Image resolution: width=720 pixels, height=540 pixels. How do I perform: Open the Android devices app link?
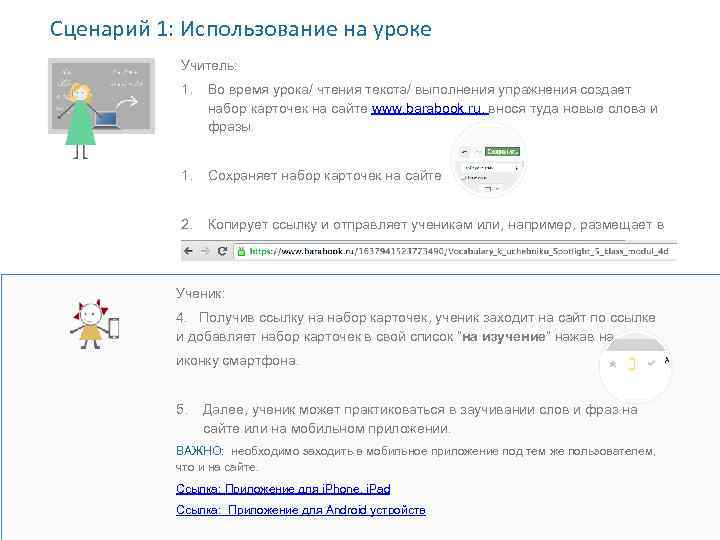tap(301, 510)
